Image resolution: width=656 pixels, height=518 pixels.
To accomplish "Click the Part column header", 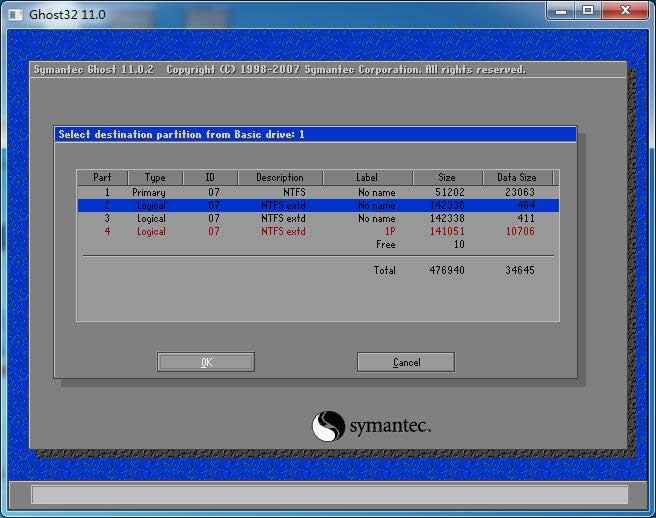I will pyautogui.click(x=101, y=178).
